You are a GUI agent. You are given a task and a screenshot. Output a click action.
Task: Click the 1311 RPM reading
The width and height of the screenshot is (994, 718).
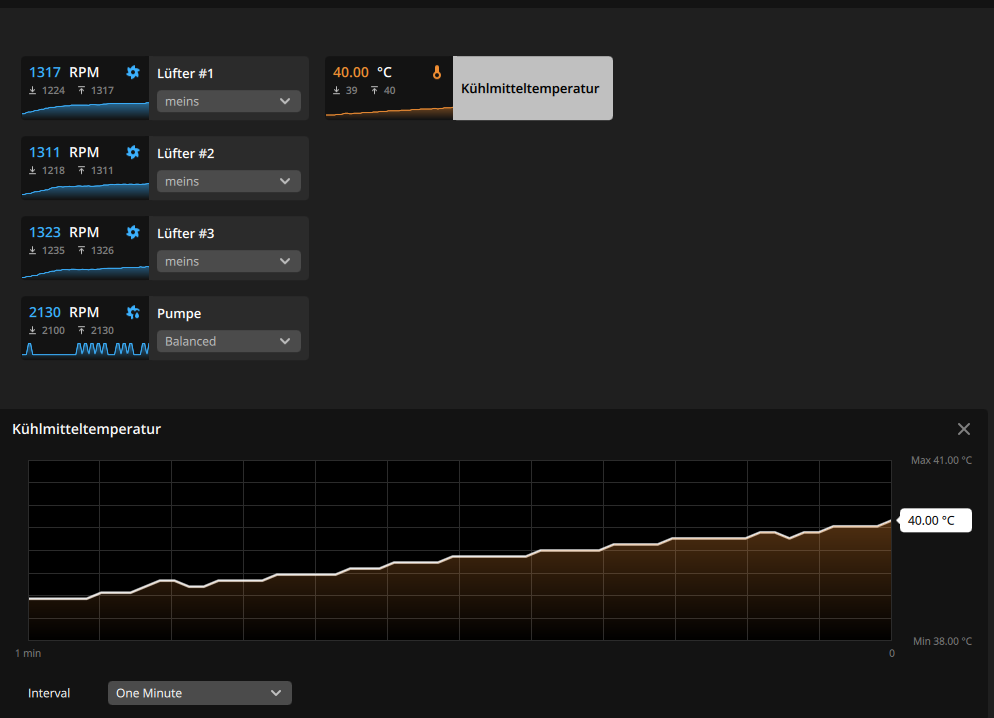(64, 152)
